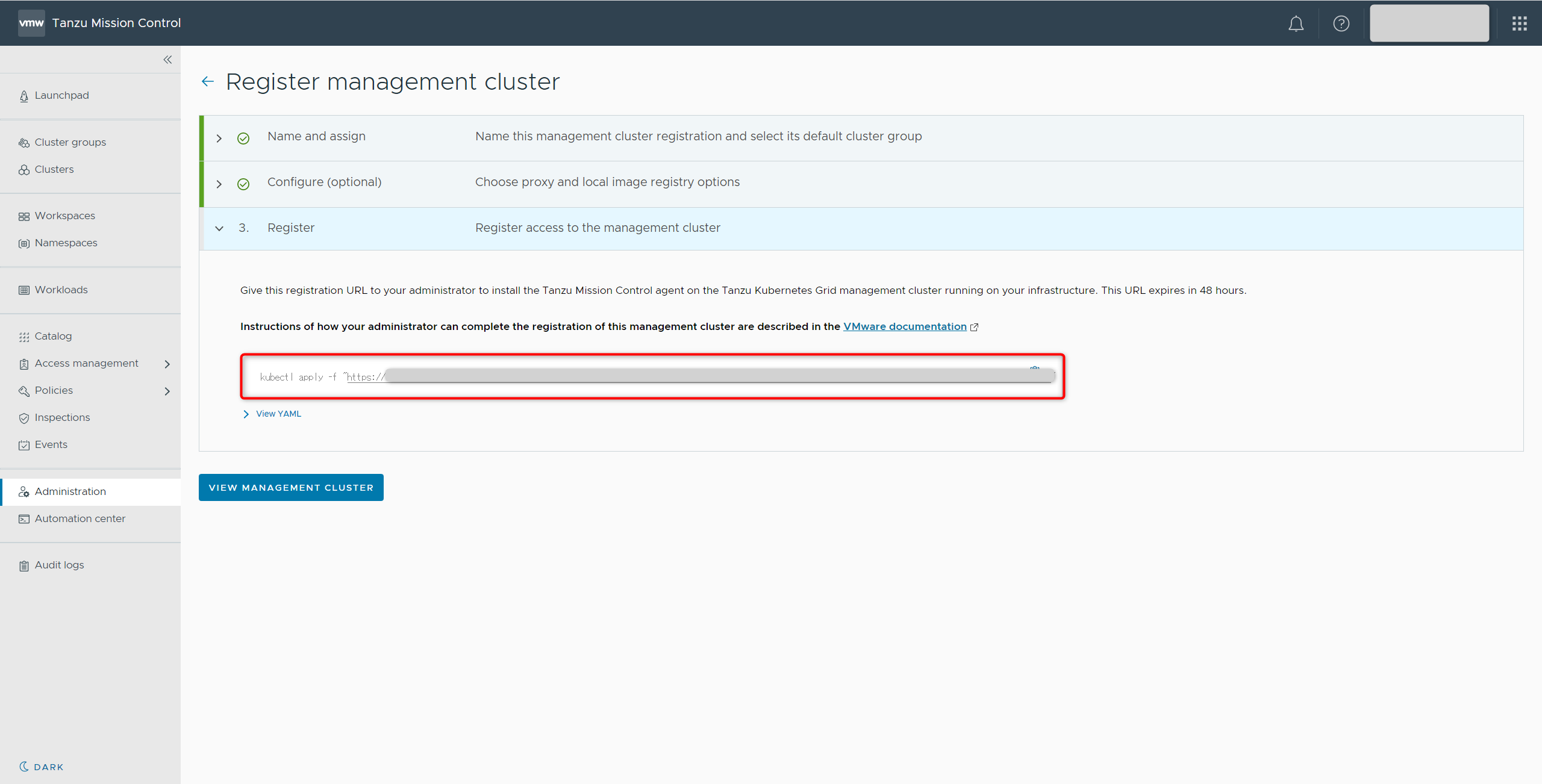Expand the Access management submenu
1542x784 pixels.
[167, 364]
